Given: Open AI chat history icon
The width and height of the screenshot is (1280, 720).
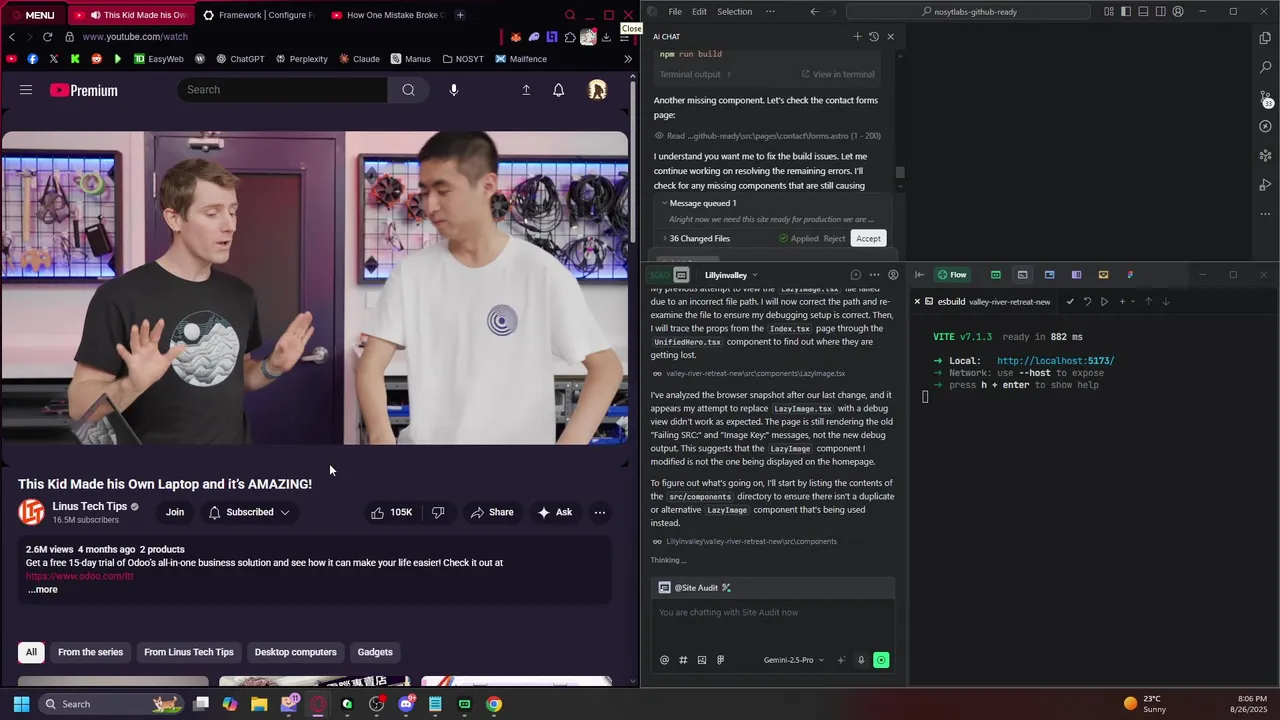Looking at the screenshot, I should coord(874,37).
